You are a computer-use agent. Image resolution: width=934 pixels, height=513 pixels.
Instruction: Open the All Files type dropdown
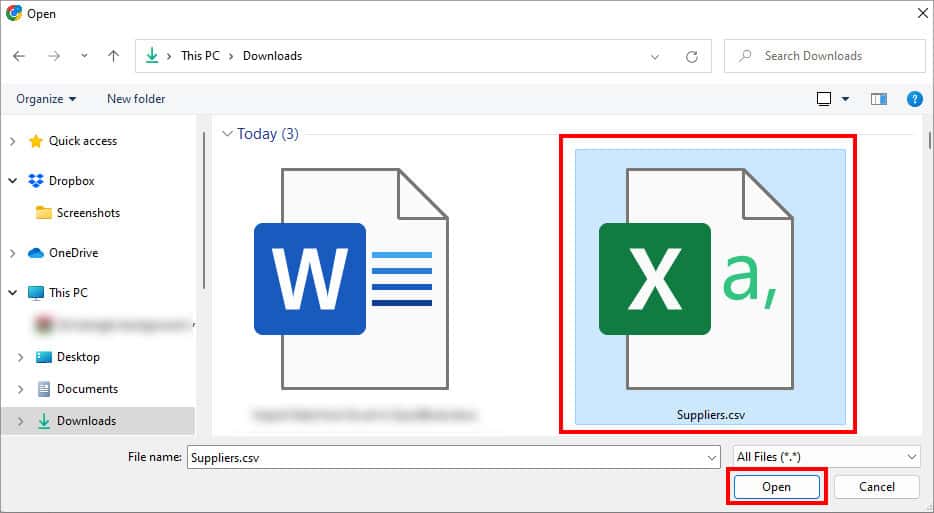(827, 457)
